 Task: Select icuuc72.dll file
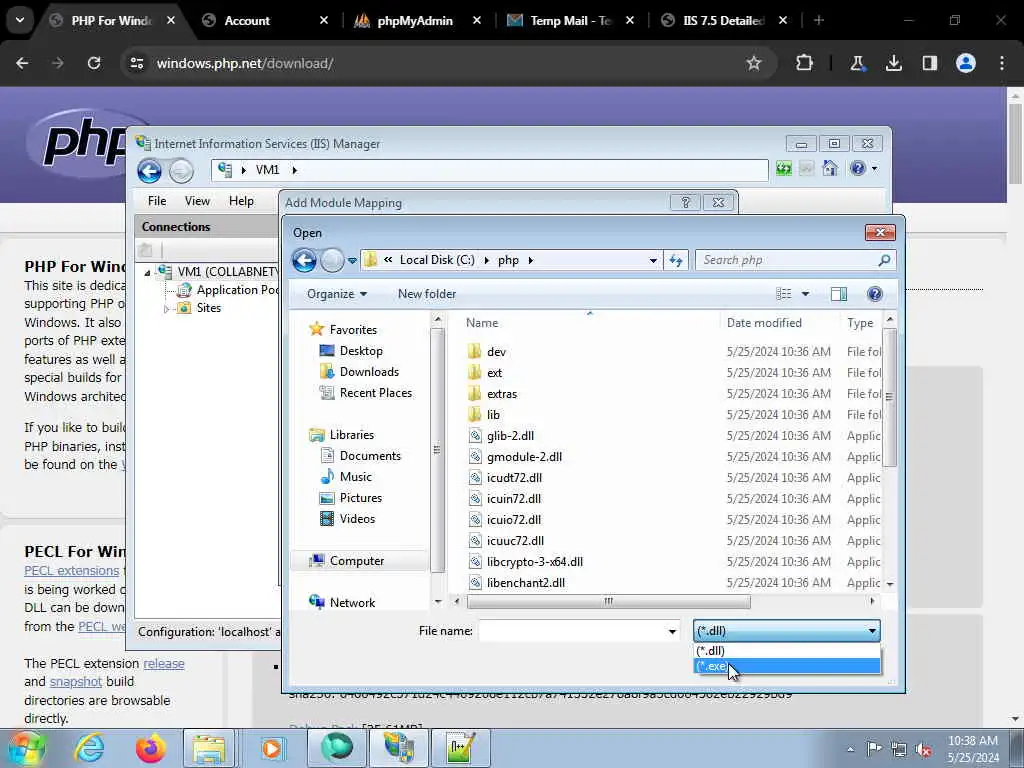(x=515, y=541)
